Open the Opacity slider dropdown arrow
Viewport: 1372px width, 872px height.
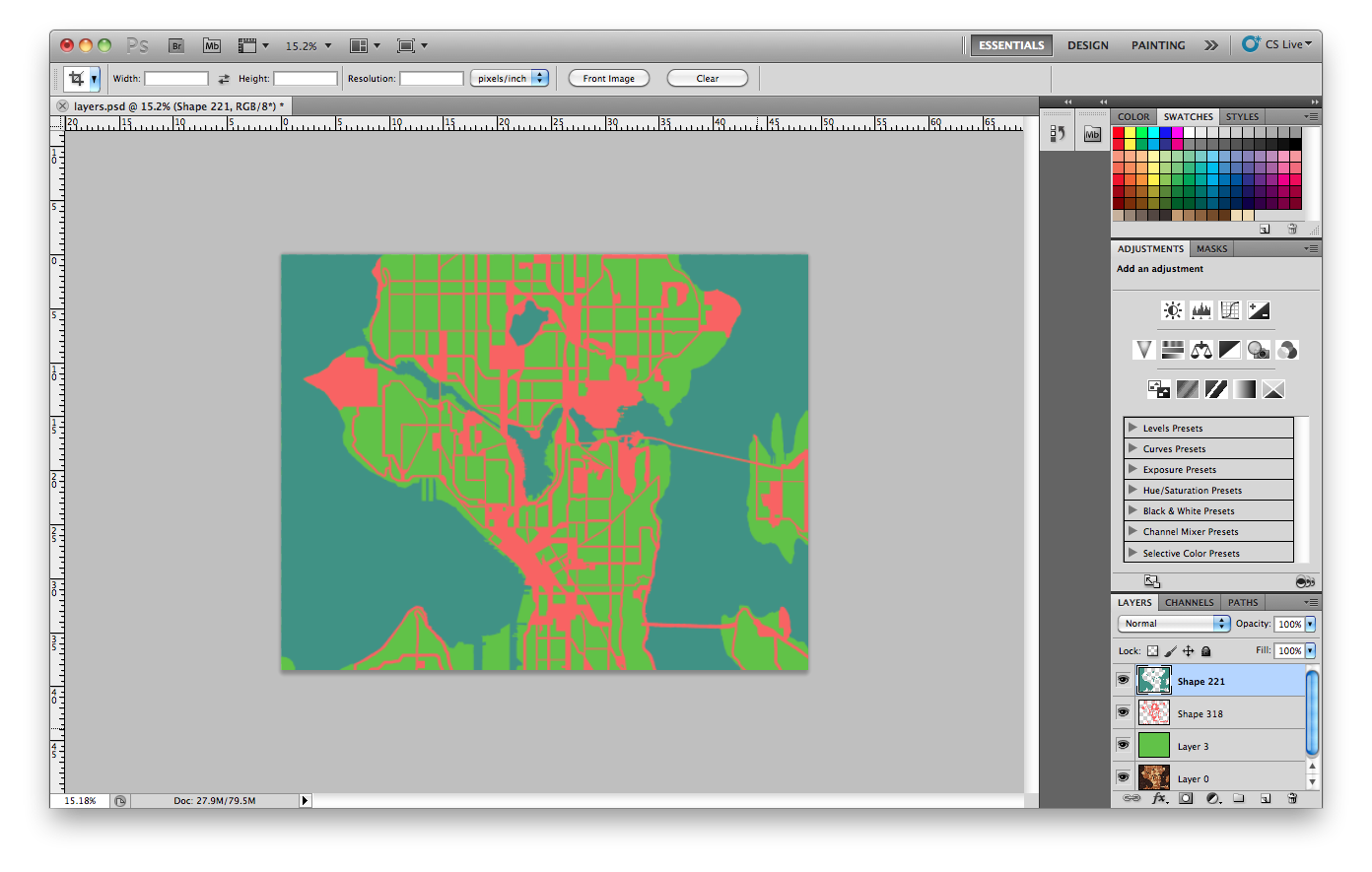(x=1311, y=624)
